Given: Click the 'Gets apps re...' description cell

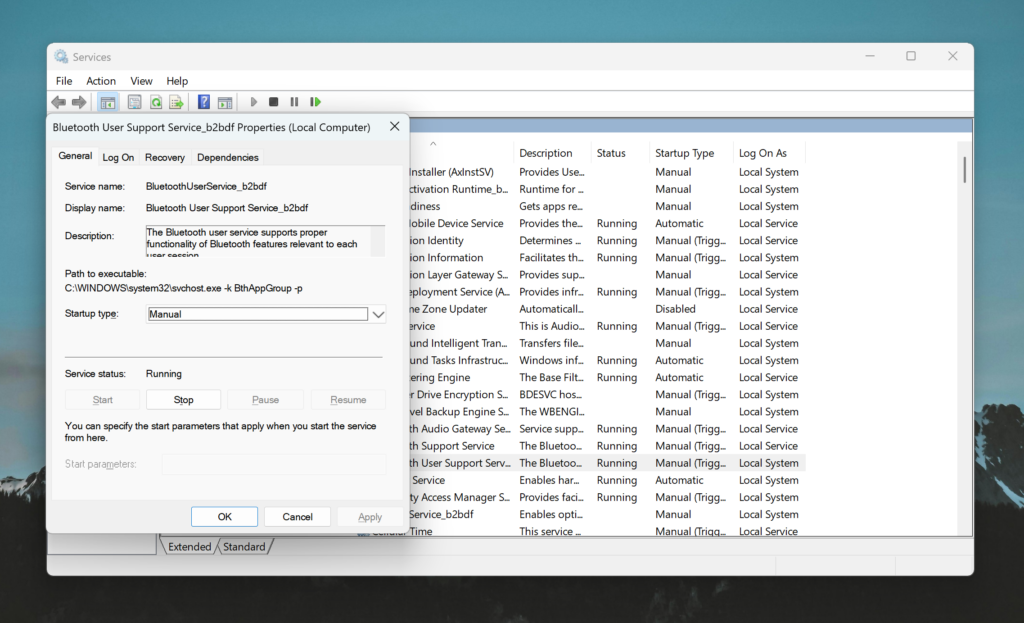Looking at the screenshot, I should click(551, 206).
